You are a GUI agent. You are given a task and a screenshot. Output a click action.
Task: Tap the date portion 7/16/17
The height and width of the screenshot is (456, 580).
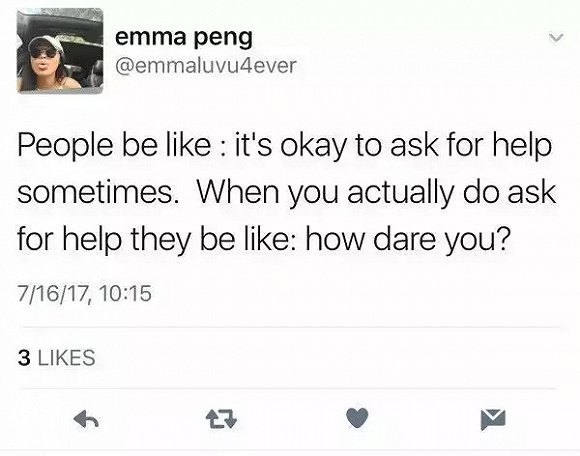(x=53, y=293)
